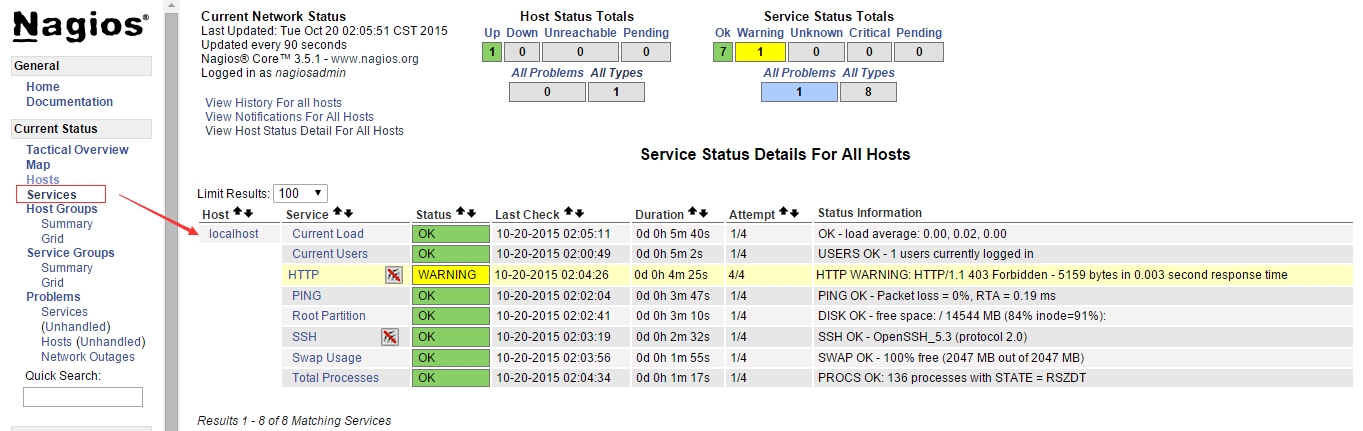Click the Ok service status header
The image size is (1363, 431).
(723, 33)
